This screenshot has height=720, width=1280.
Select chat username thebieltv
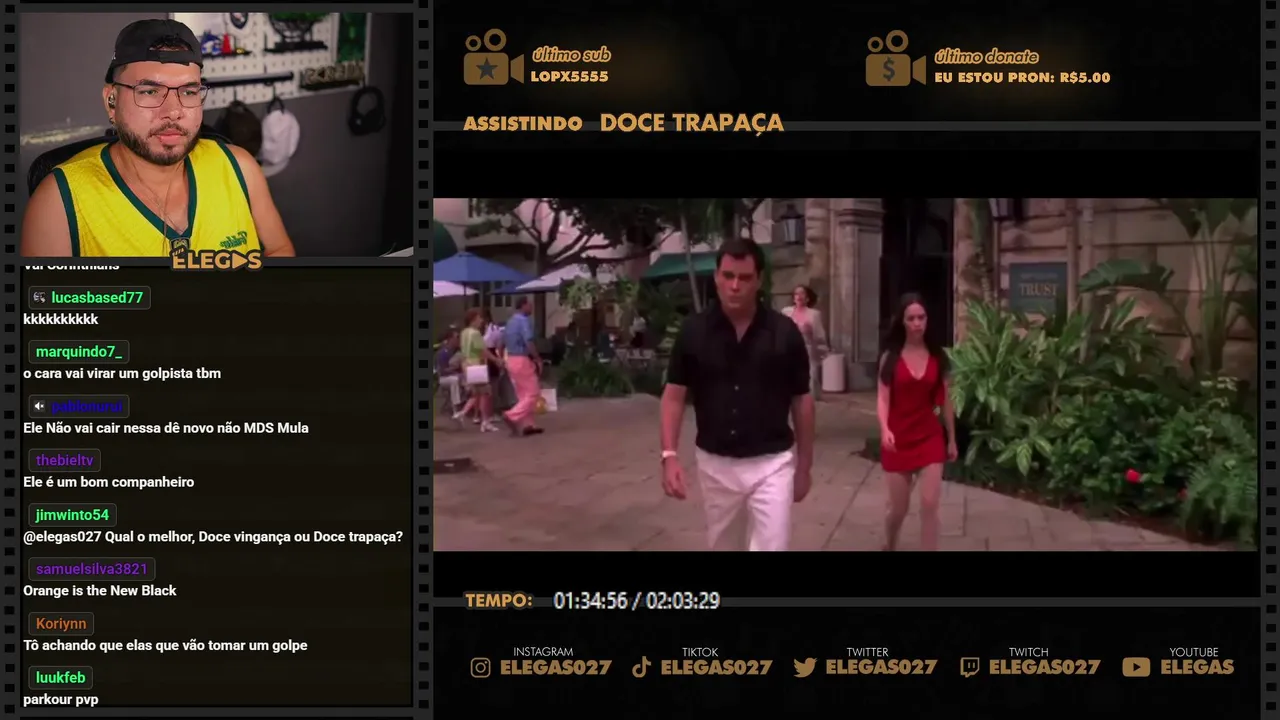coord(64,461)
